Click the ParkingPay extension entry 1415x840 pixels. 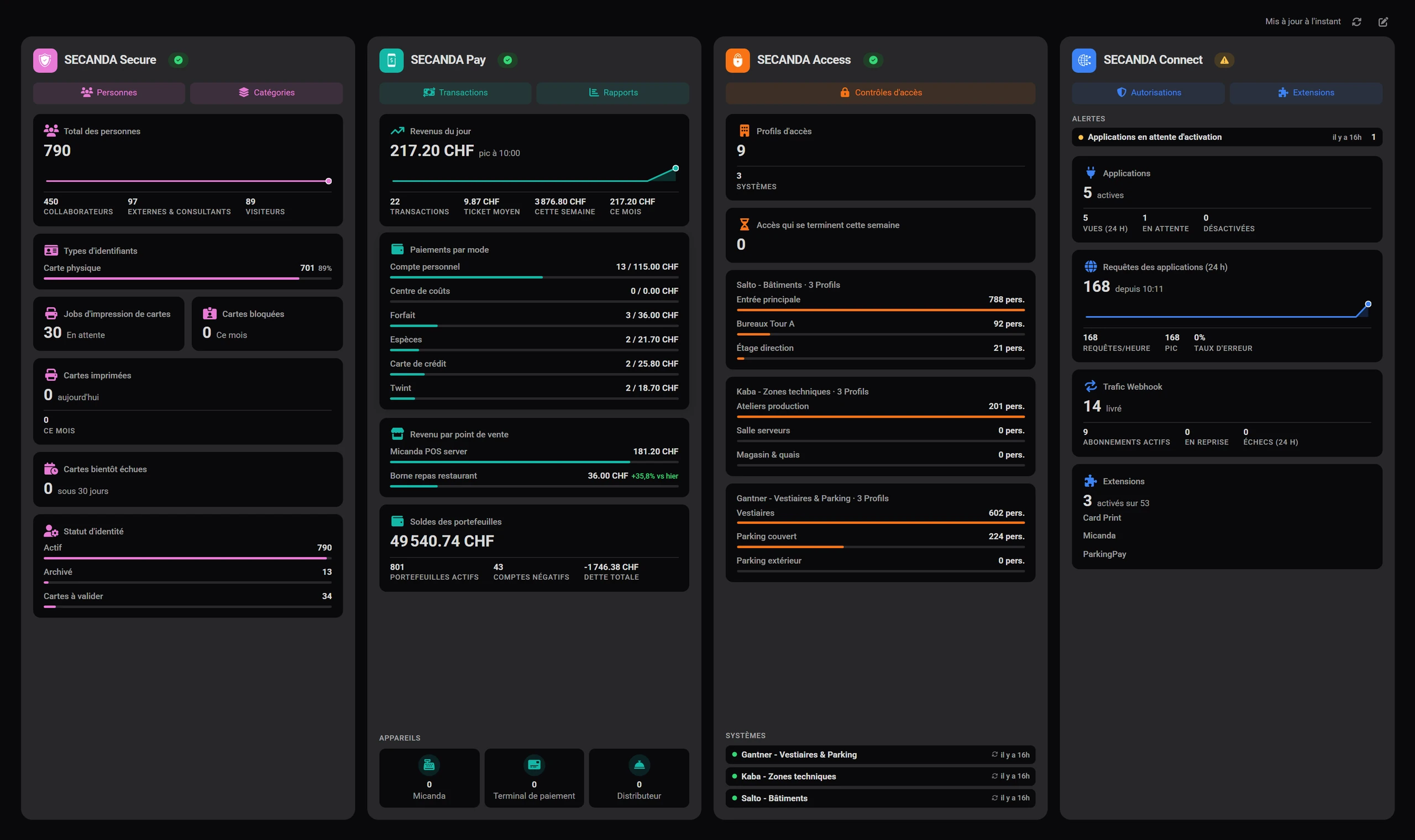click(1104, 554)
